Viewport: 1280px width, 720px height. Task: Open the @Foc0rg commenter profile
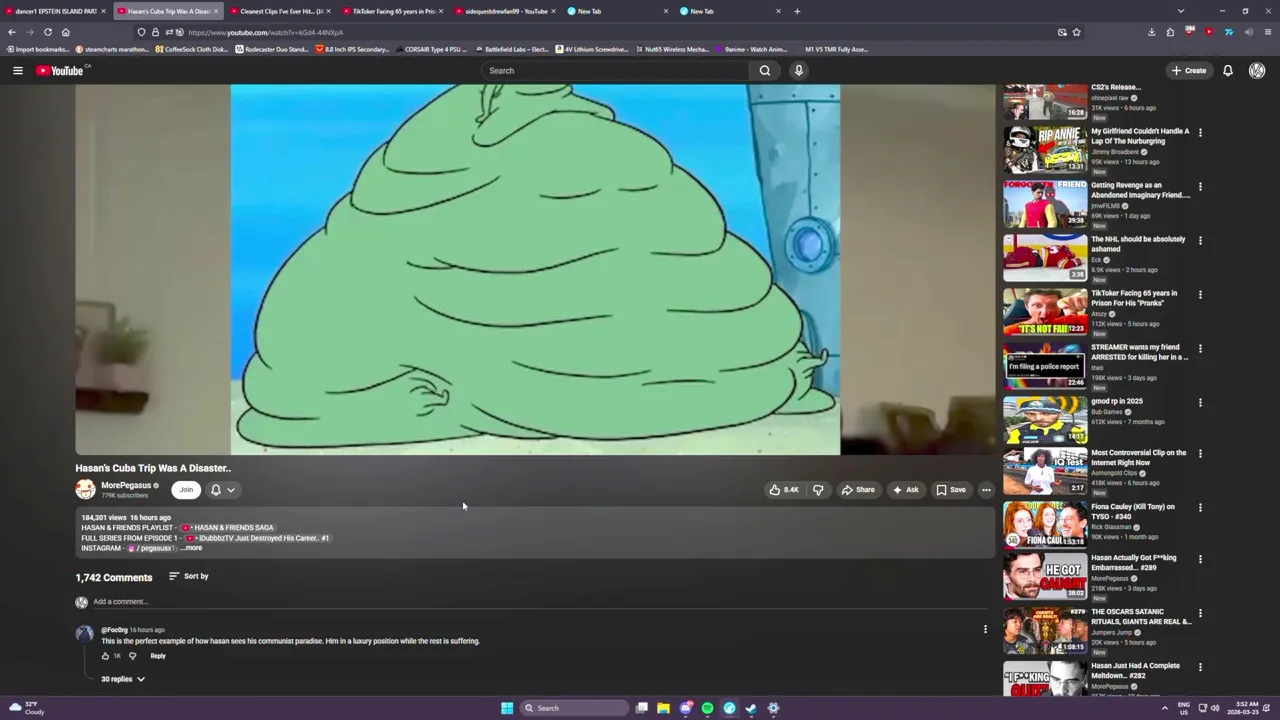(114, 630)
